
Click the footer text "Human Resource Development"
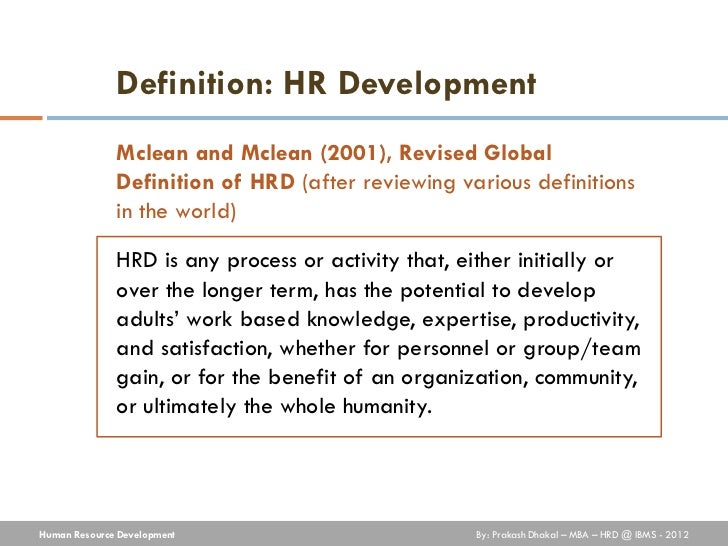[107, 535]
